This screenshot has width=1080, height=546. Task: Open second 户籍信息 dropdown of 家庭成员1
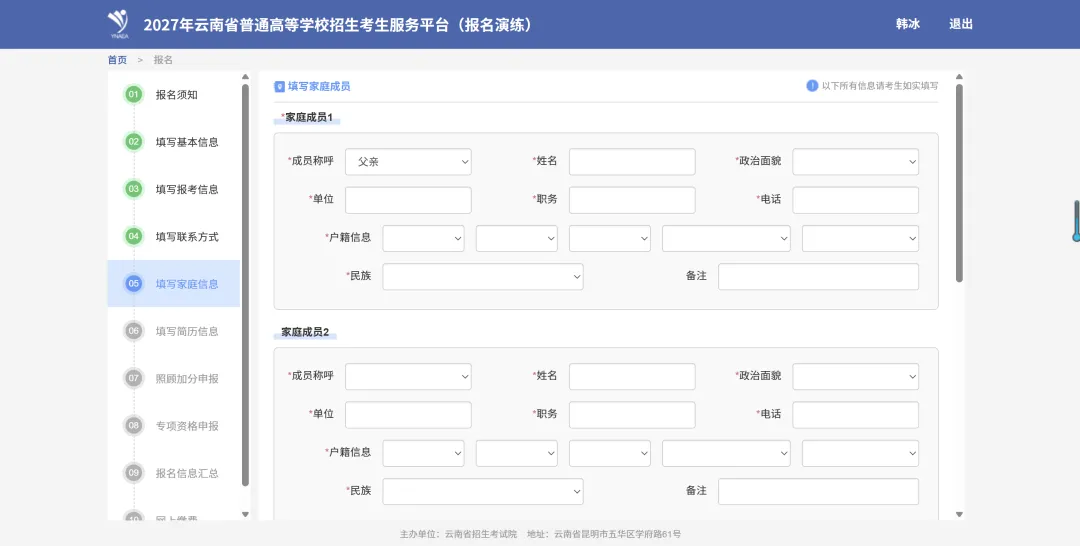click(517, 238)
